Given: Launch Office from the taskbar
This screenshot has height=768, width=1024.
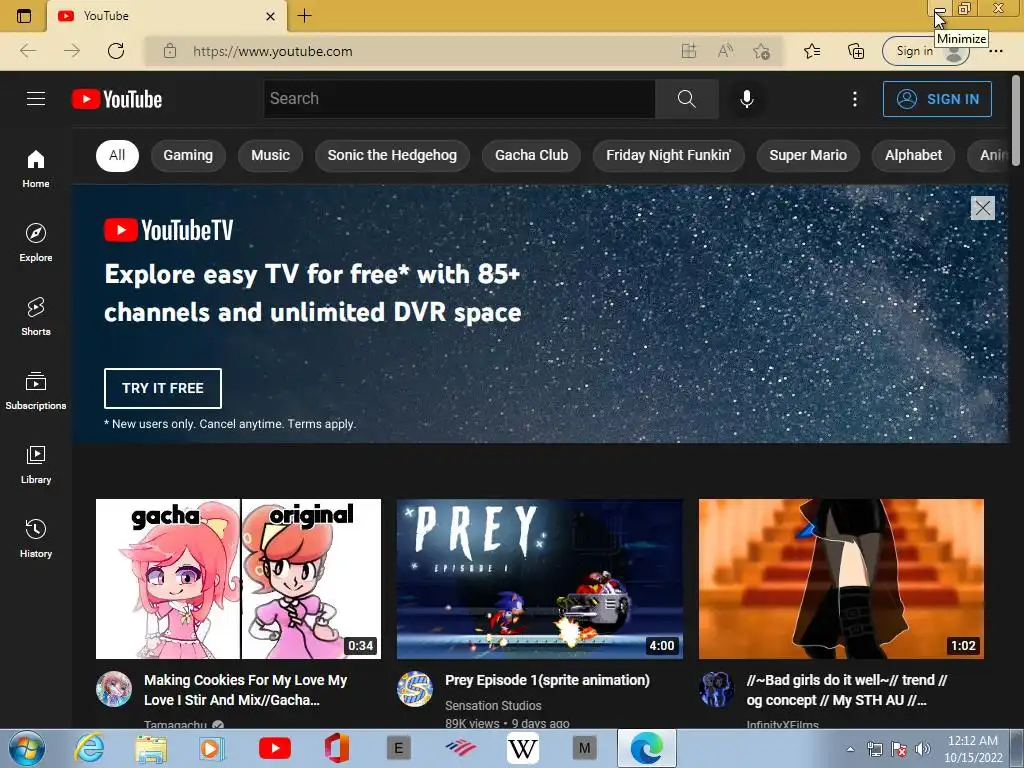Looking at the screenshot, I should click(337, 748).
